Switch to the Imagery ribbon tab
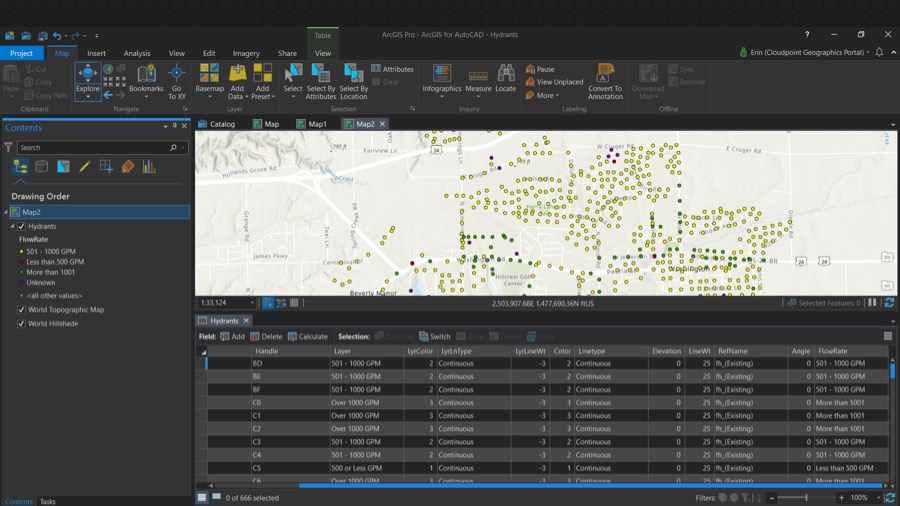 [246, 53]
